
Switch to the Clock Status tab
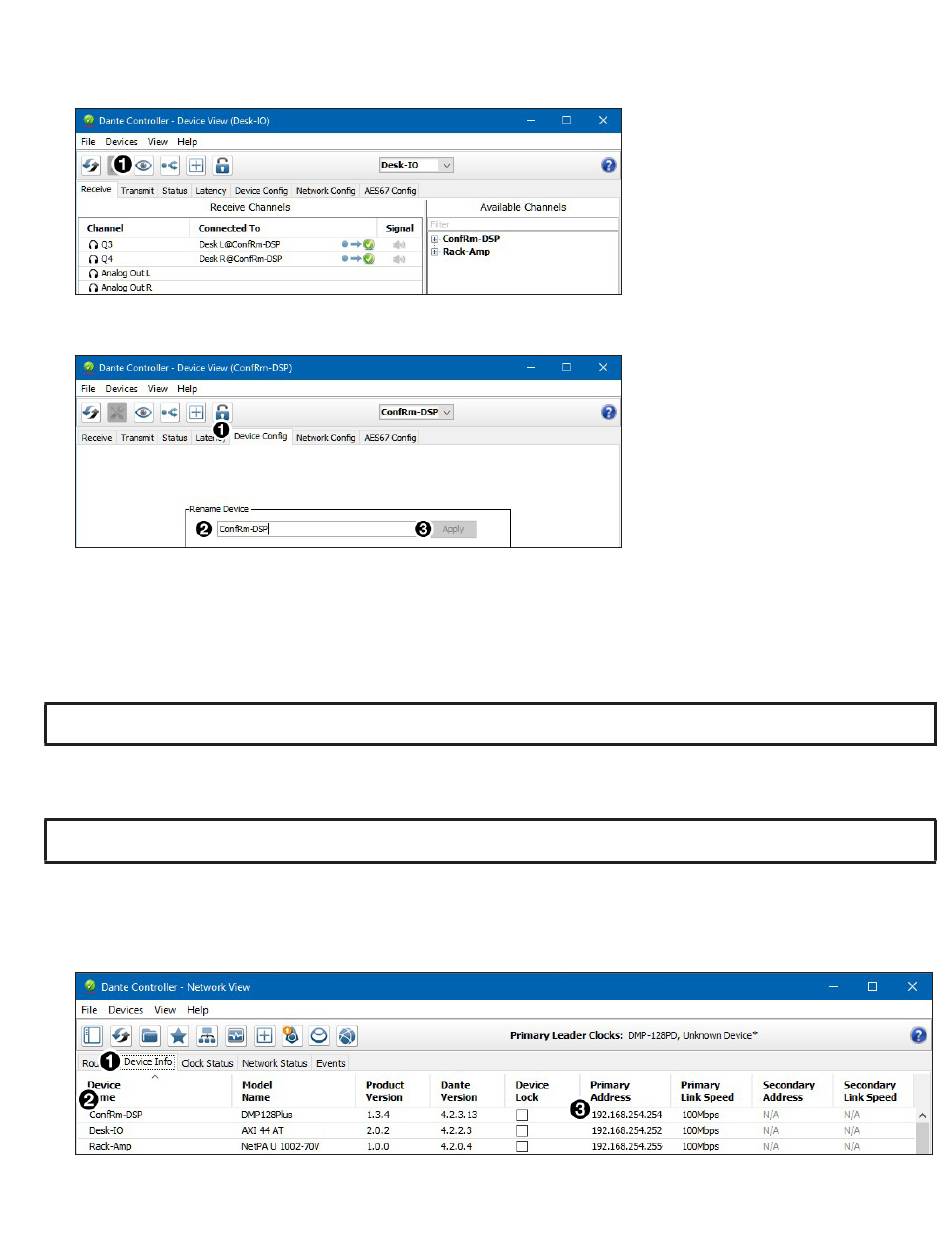tap(207, 1063)
